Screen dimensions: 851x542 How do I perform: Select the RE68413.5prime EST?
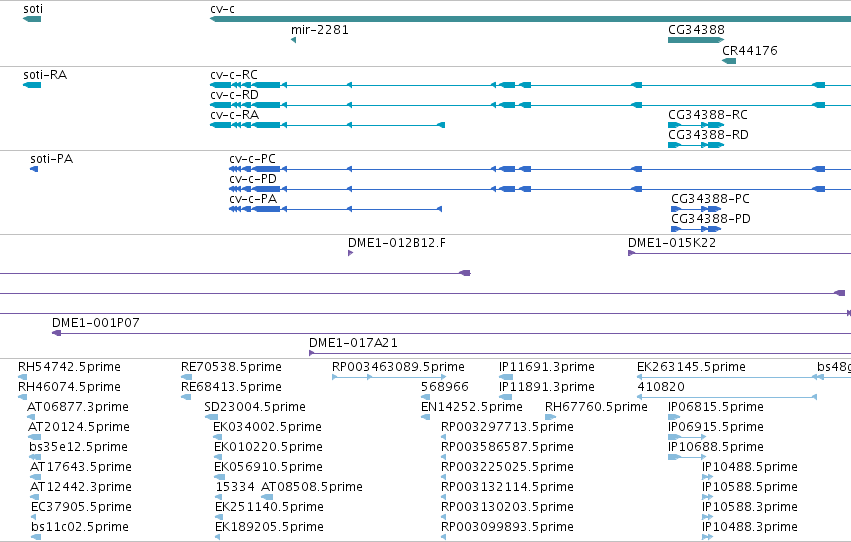coord(186,397)
